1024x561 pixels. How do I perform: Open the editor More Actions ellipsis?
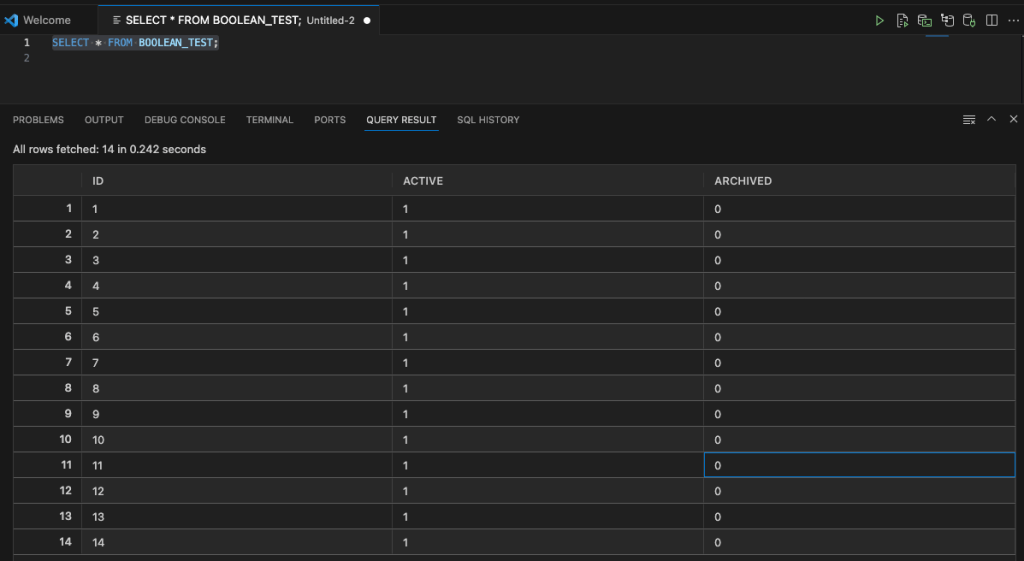[1012, 20]
